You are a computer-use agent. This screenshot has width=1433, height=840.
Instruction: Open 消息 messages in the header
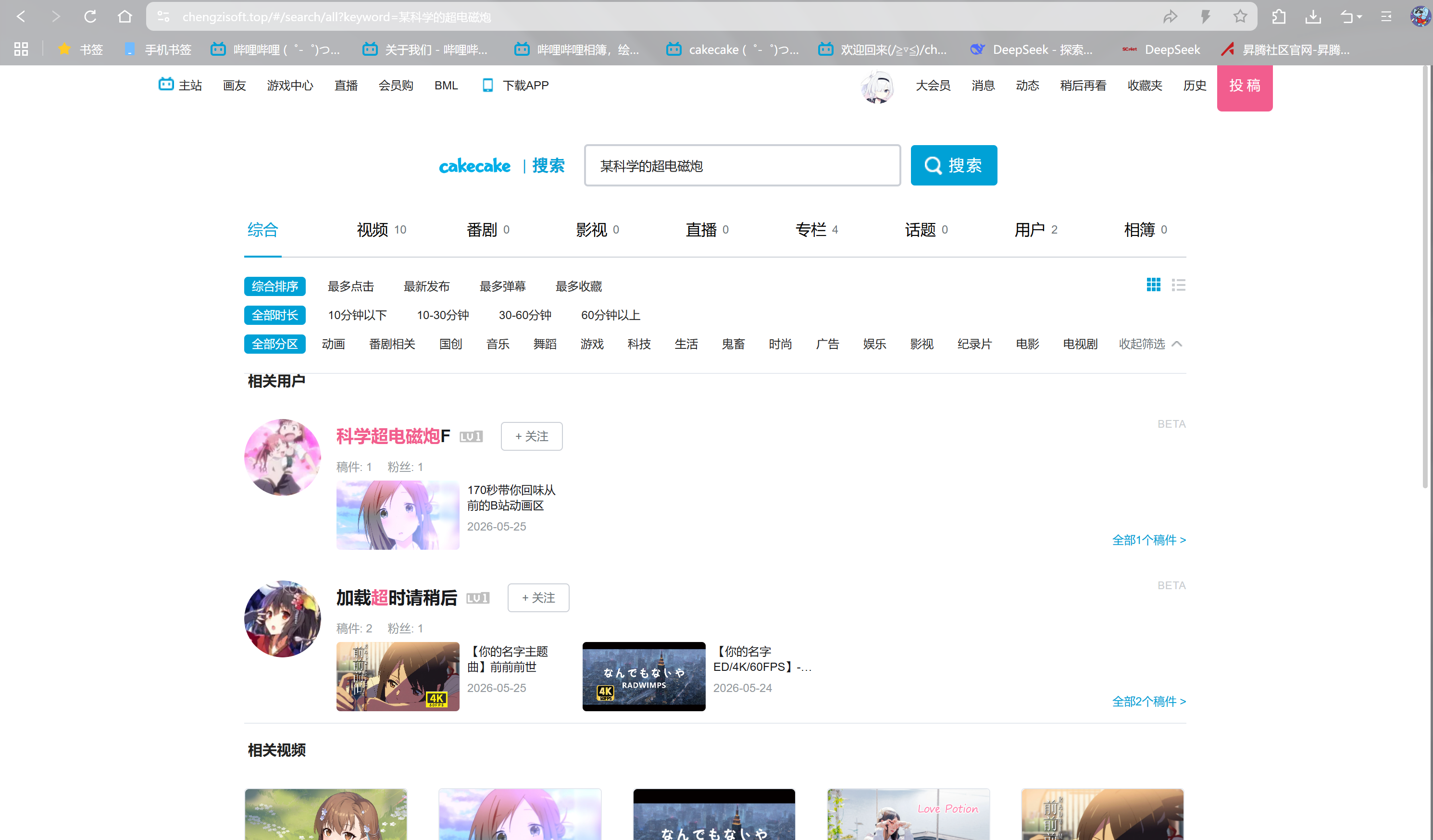(x=983, y=85)
